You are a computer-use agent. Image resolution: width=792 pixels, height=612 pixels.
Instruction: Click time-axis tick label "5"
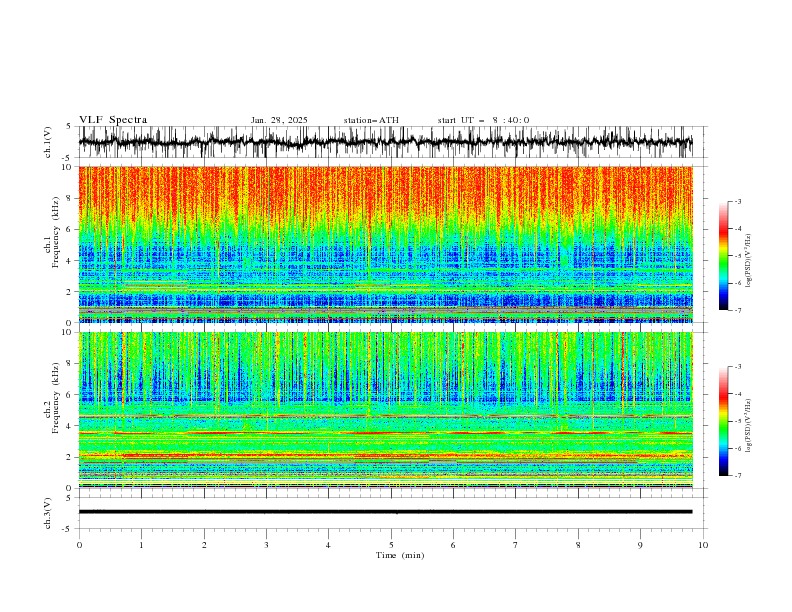click(x=391, y=545)
